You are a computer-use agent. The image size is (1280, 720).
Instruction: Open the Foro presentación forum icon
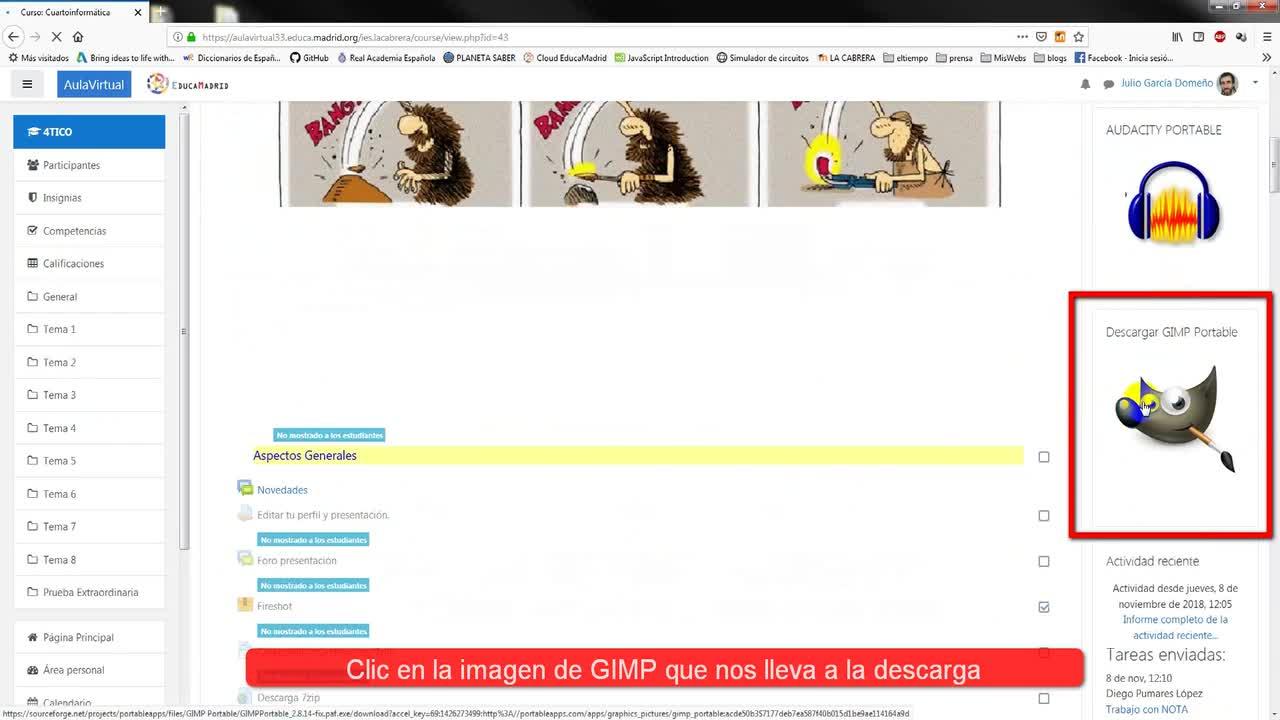[x=245, y=560]
